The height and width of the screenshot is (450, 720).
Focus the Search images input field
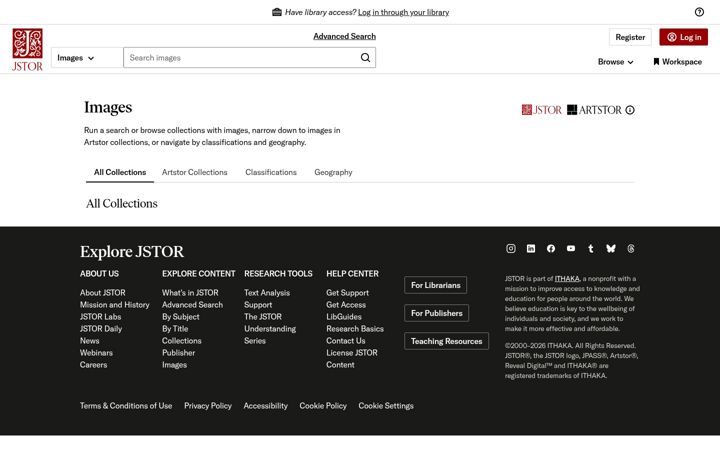pyautogui.click(x=249, y=58)
